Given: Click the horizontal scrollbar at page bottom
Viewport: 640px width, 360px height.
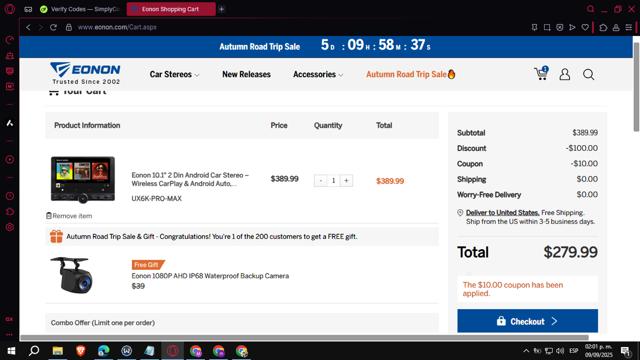Looking at the screenshot, I should pos(304,338).
